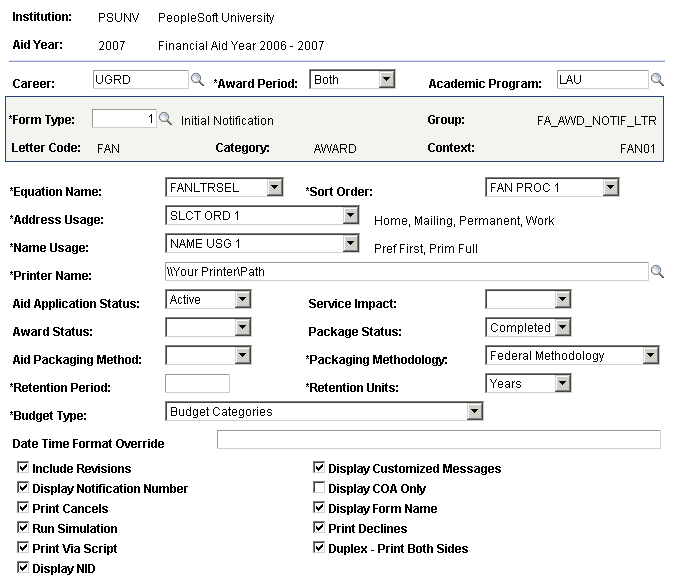Screen dimensions: 678x580
Task: Click Home, Mailing, Permanent, Work text
Action: [x=464, y=221]
